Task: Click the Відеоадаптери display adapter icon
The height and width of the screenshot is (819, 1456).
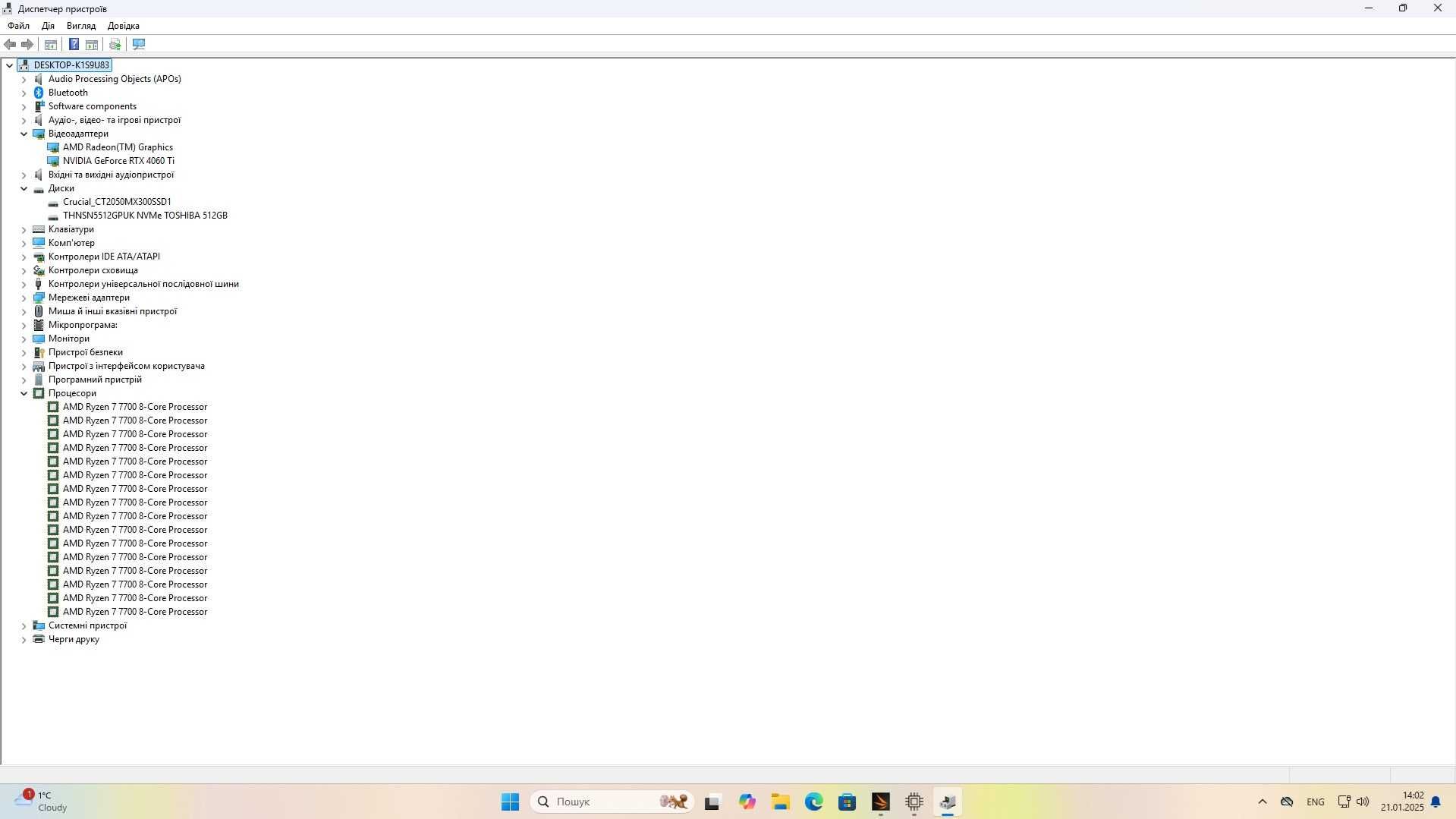Action: (x=39, y=134)
